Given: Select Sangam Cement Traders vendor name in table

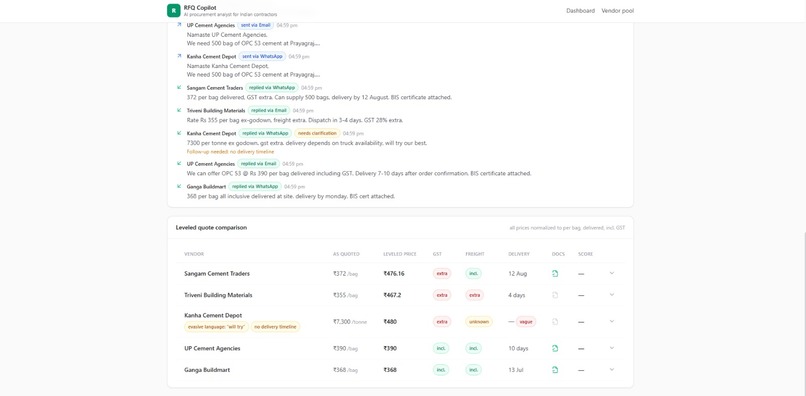Looking at the screenshot, I should (x=217, y=274).
